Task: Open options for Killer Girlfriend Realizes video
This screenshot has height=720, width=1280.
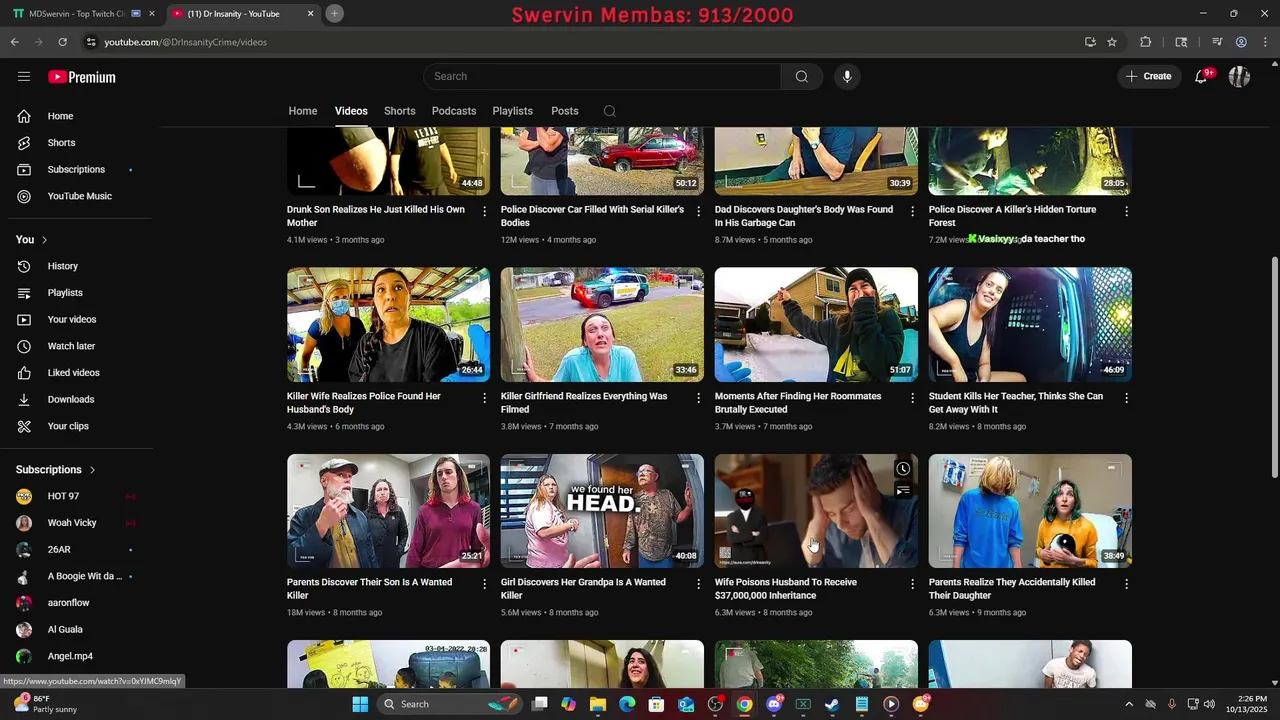Action: point(698,398)
